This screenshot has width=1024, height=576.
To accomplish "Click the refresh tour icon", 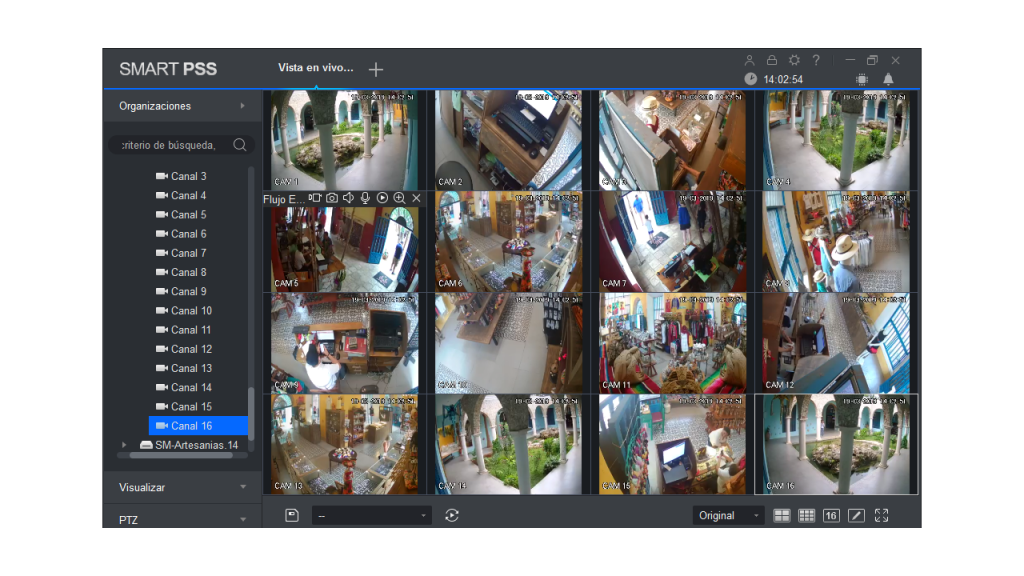I will coord(451,516).
